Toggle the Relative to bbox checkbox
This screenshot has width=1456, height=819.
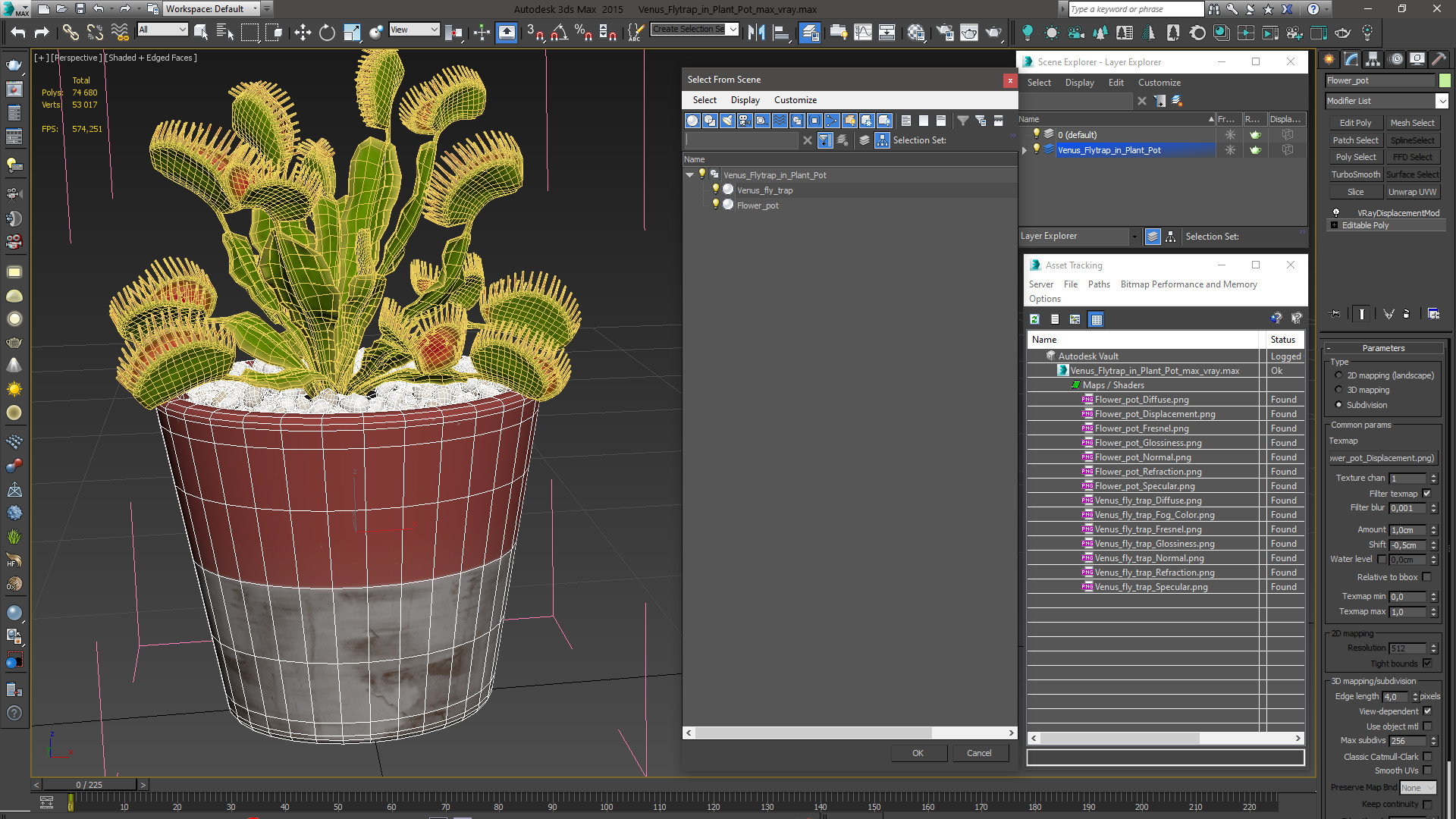(1427, 577)
